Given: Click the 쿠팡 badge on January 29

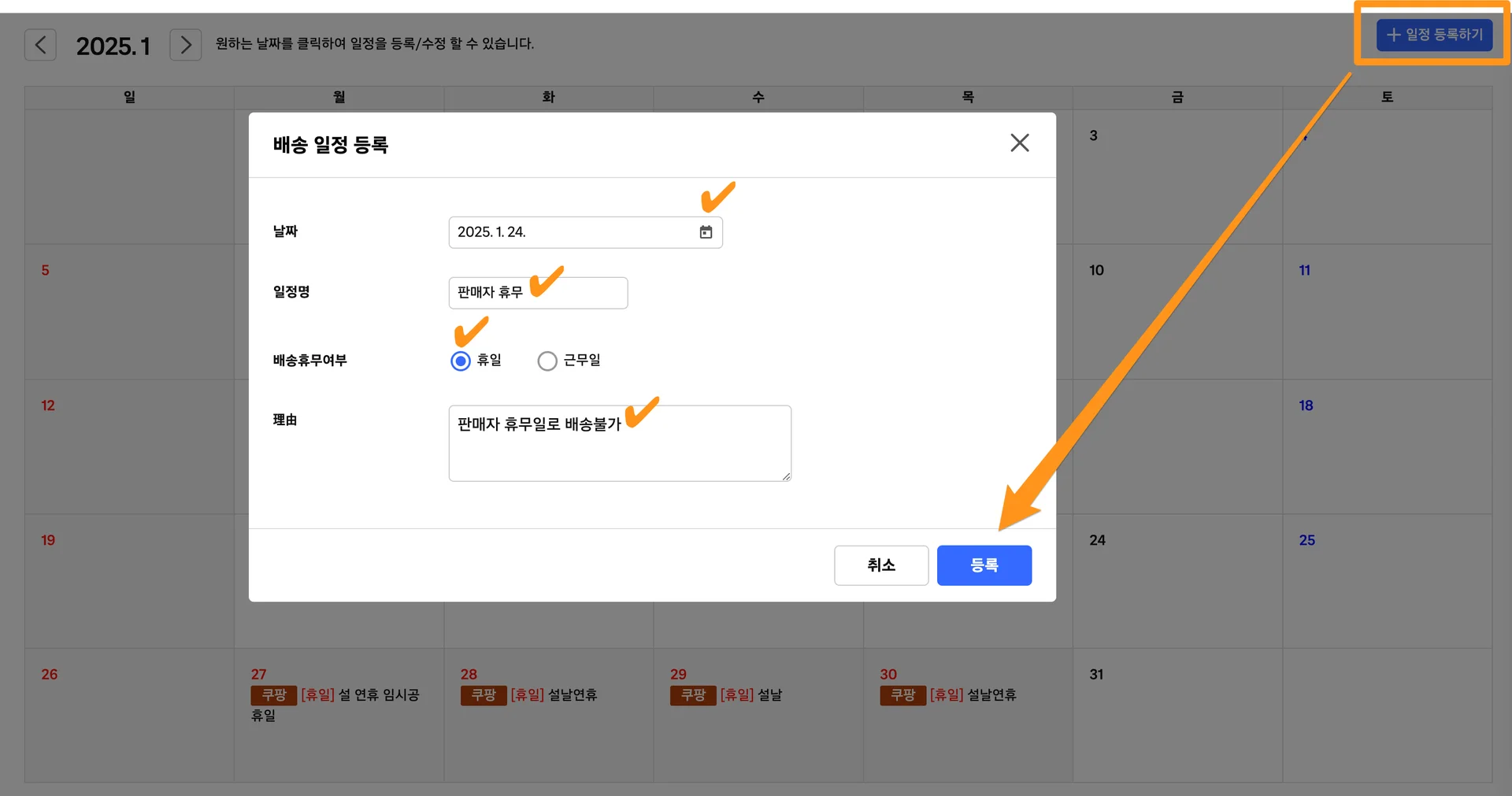Looking at the screenshot, I should [692, 695].
